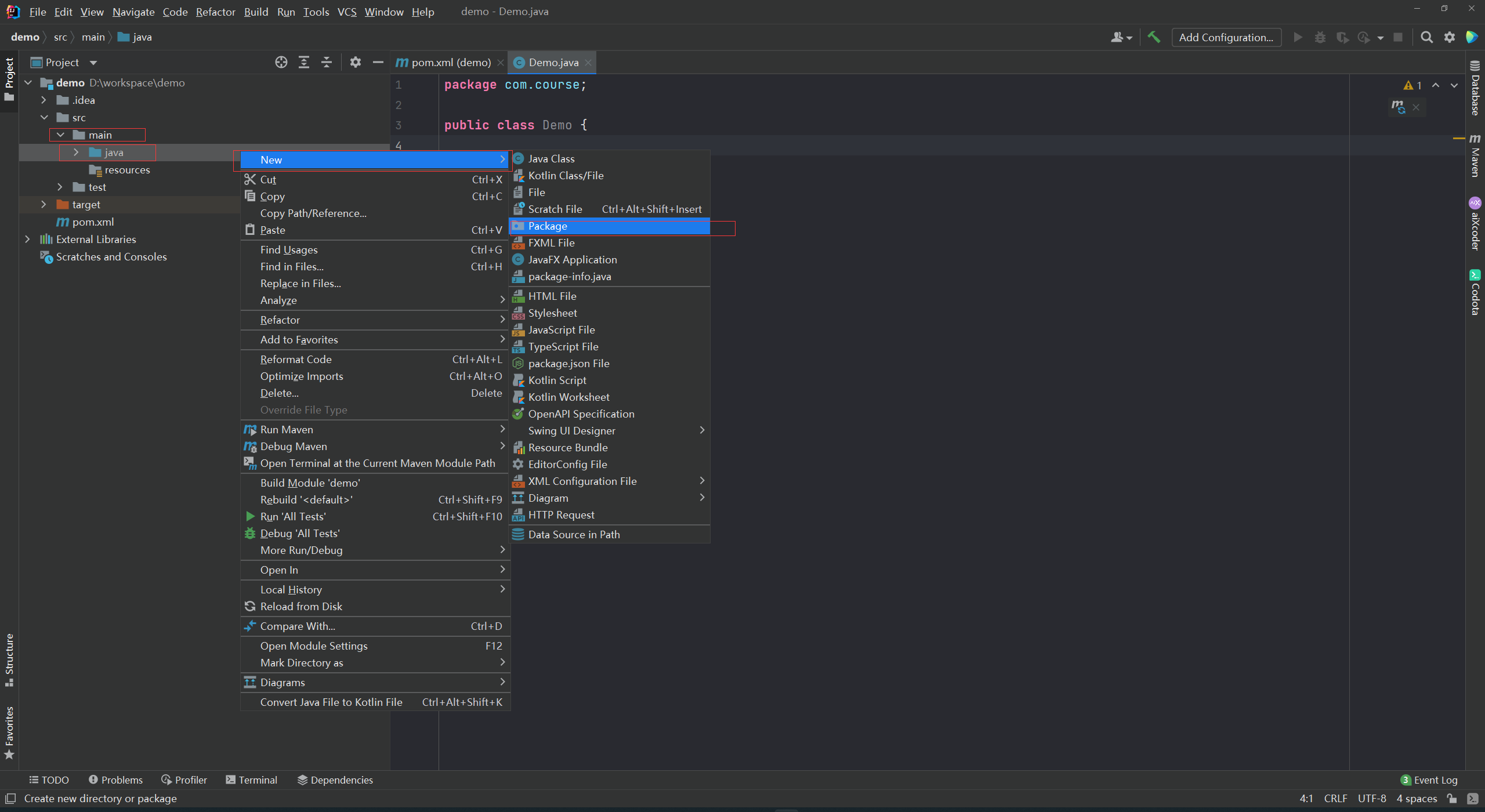The width and height of the screenshot is (1485, 812).
Task: Click Collapse All icon in Project panel
Action: pyautogui.click(x=327, y=62)
